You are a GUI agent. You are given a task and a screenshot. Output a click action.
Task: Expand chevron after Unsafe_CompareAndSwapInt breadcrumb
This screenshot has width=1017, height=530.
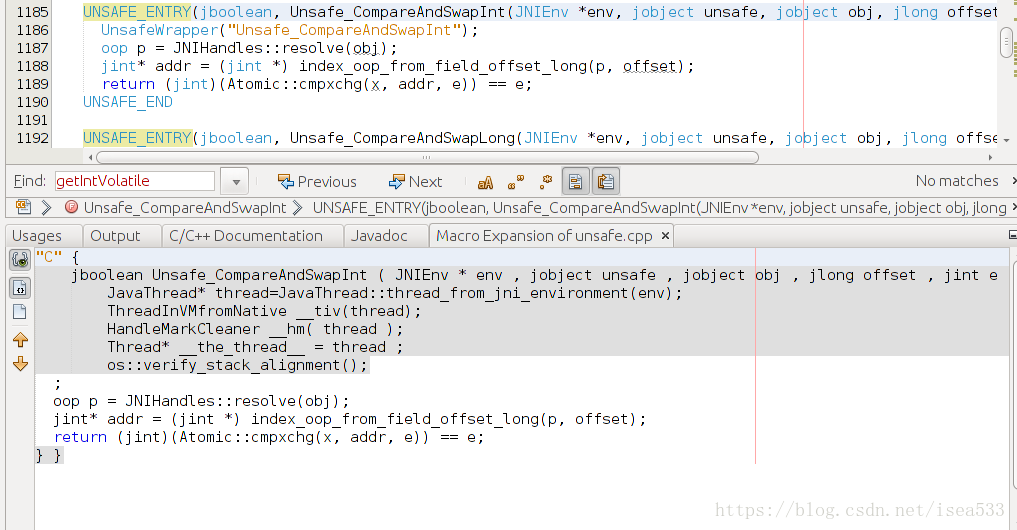[298, 208]
